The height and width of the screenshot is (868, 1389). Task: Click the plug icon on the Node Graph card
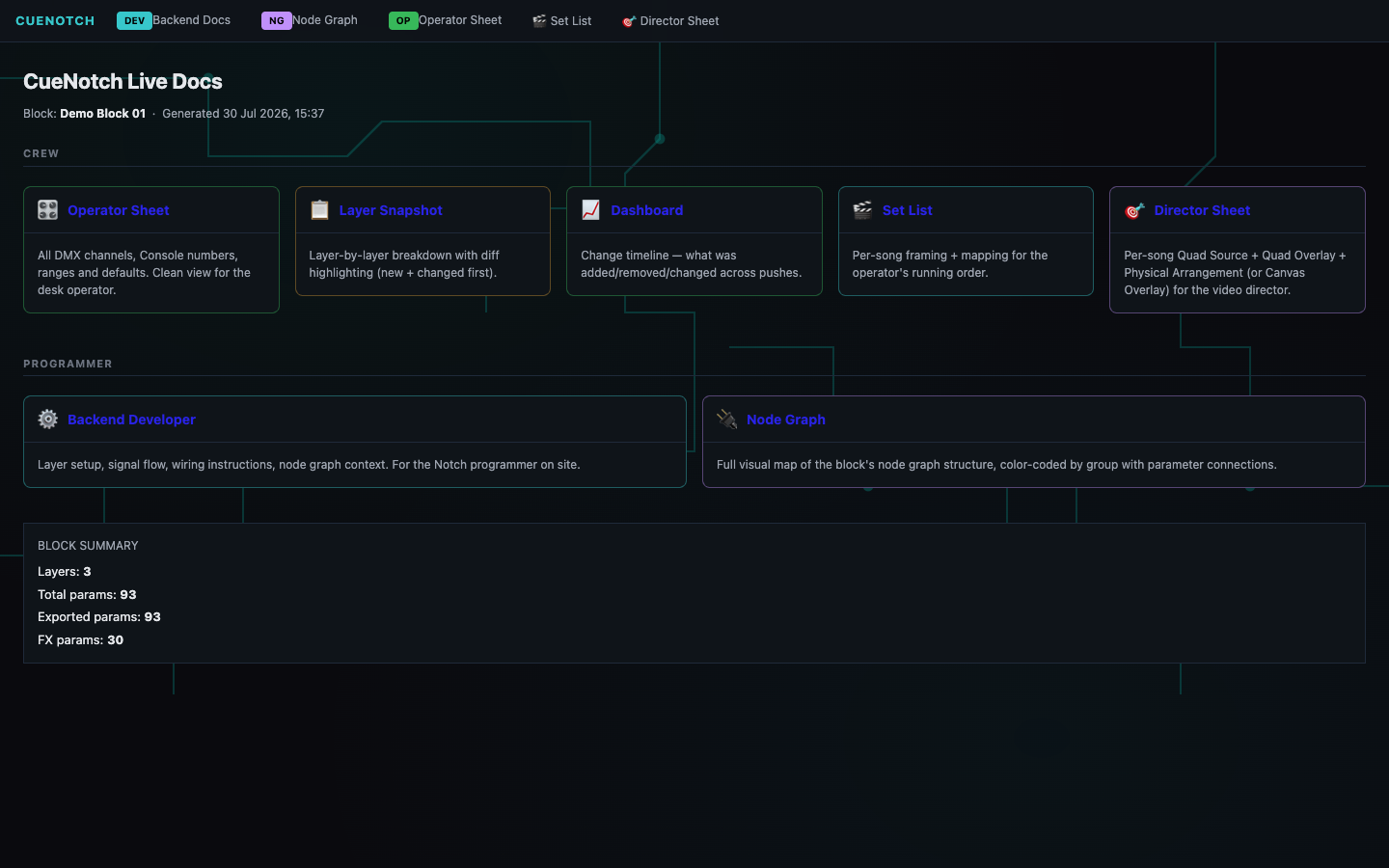tap(726, 420)
